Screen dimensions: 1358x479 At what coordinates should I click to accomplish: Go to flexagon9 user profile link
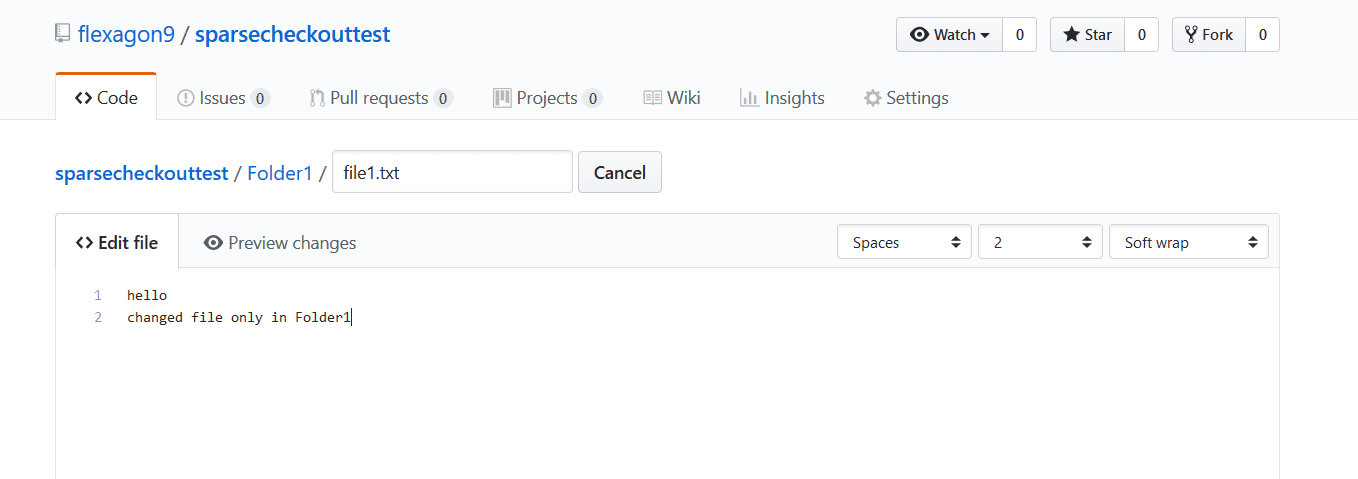click(x=126, y=35)
